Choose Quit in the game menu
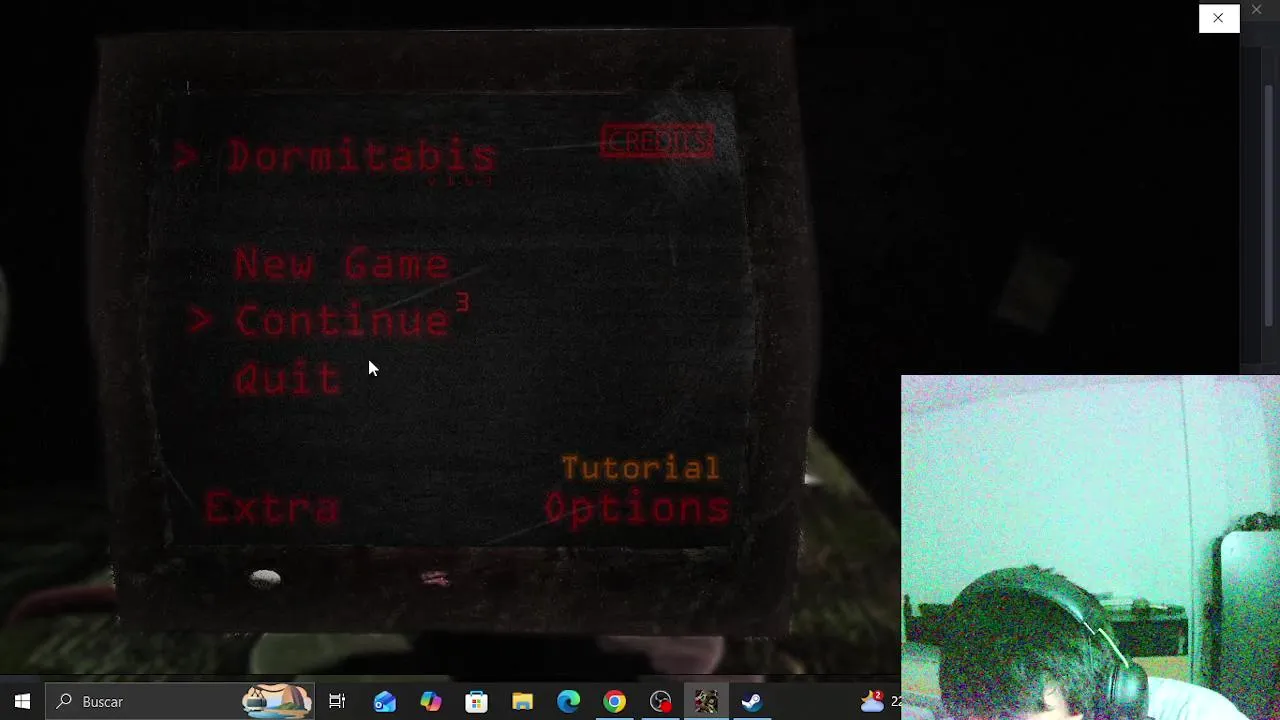 287,378
